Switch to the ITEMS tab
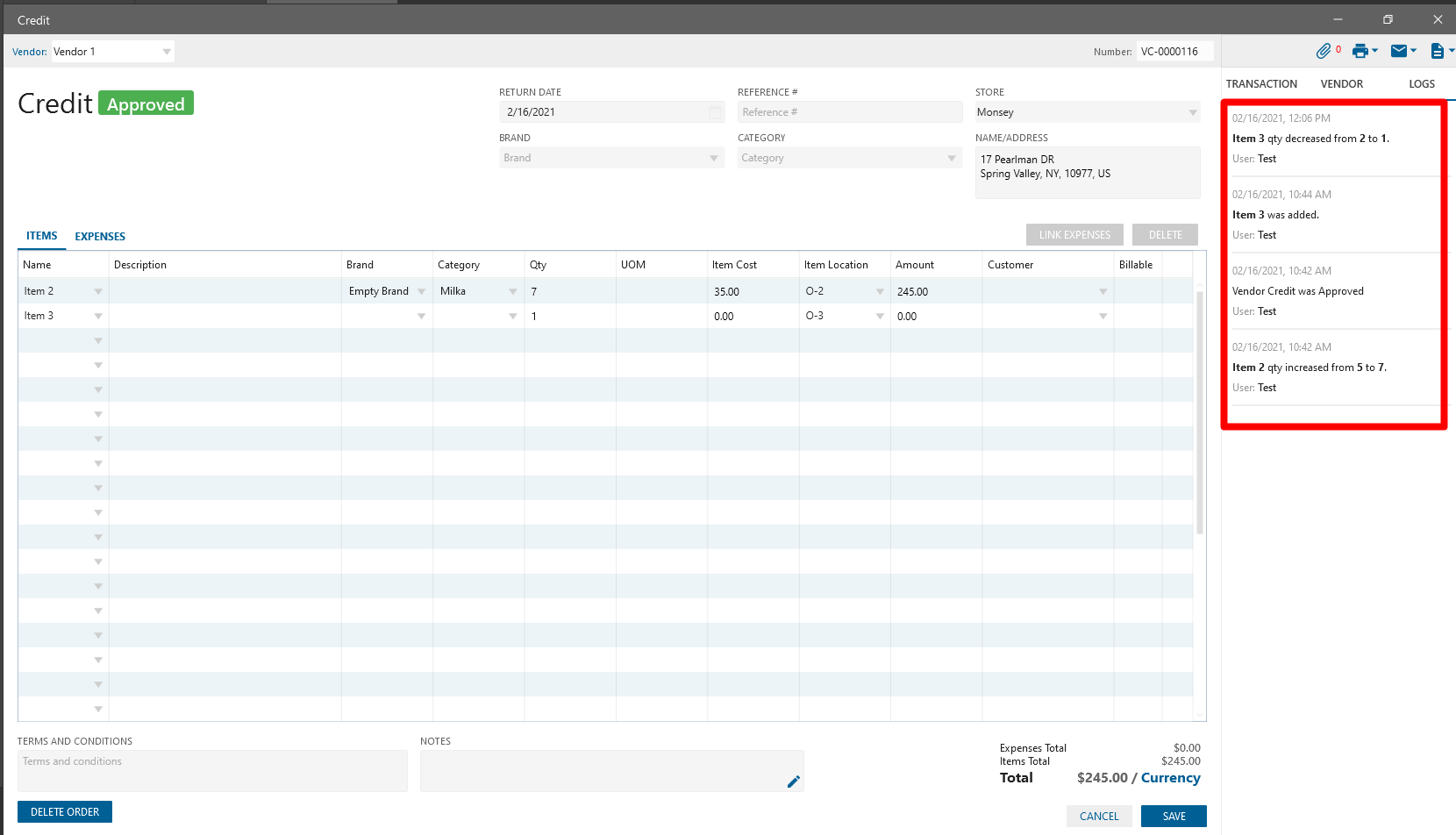The image size is (1456, 835). (42, 236)
